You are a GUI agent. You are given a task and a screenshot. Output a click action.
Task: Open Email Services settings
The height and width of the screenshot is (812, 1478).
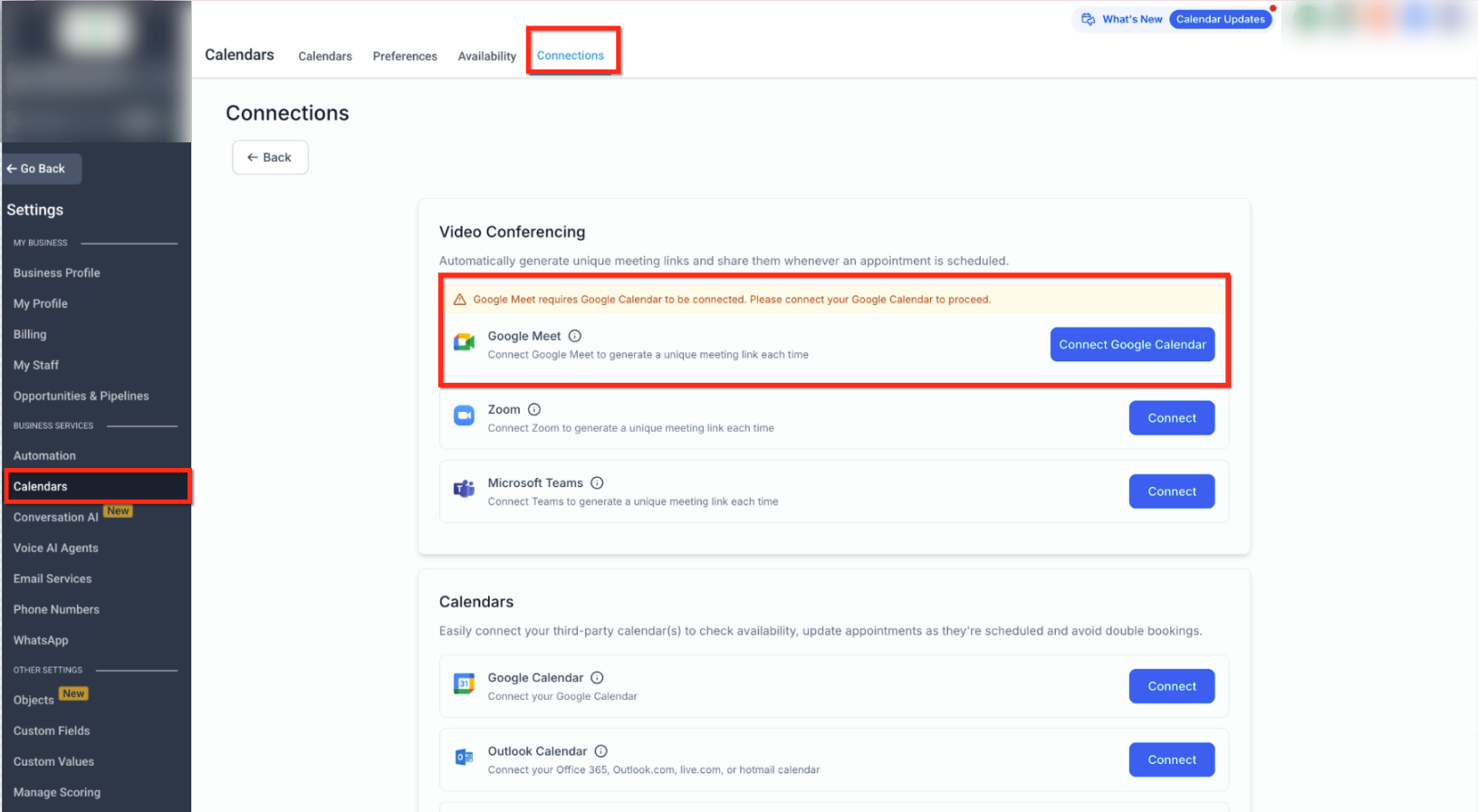(x=53, y=578)
